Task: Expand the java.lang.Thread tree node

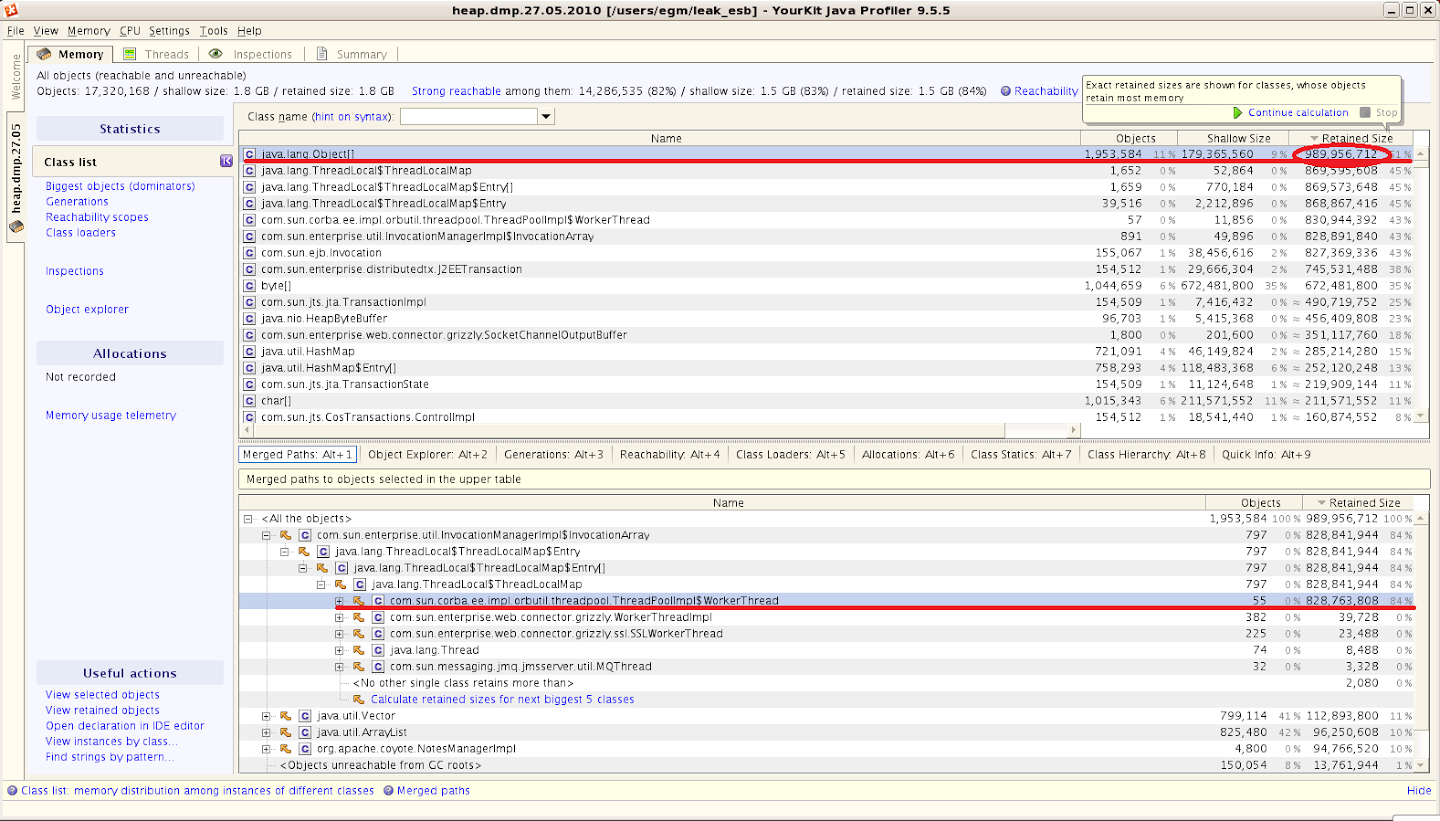Action: pyautogui.click(x=340, y=650)
